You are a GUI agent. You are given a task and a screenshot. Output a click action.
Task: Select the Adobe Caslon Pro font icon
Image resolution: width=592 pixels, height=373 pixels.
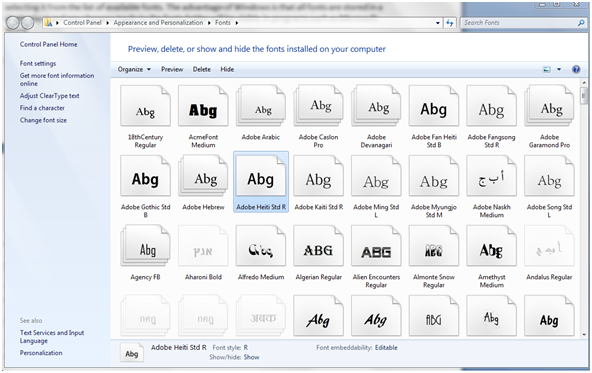click(x=319, y=106)
